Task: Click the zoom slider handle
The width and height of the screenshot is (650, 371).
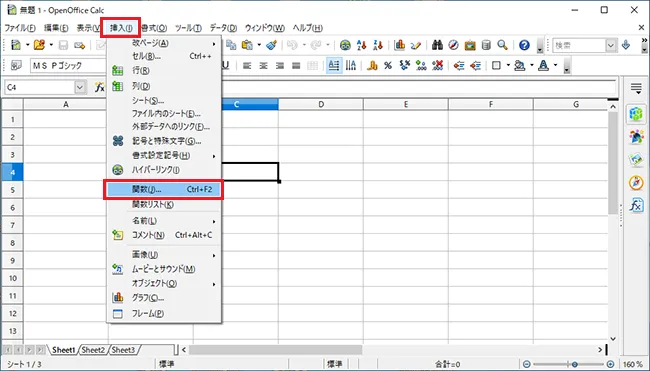Action: pos(575,364)
